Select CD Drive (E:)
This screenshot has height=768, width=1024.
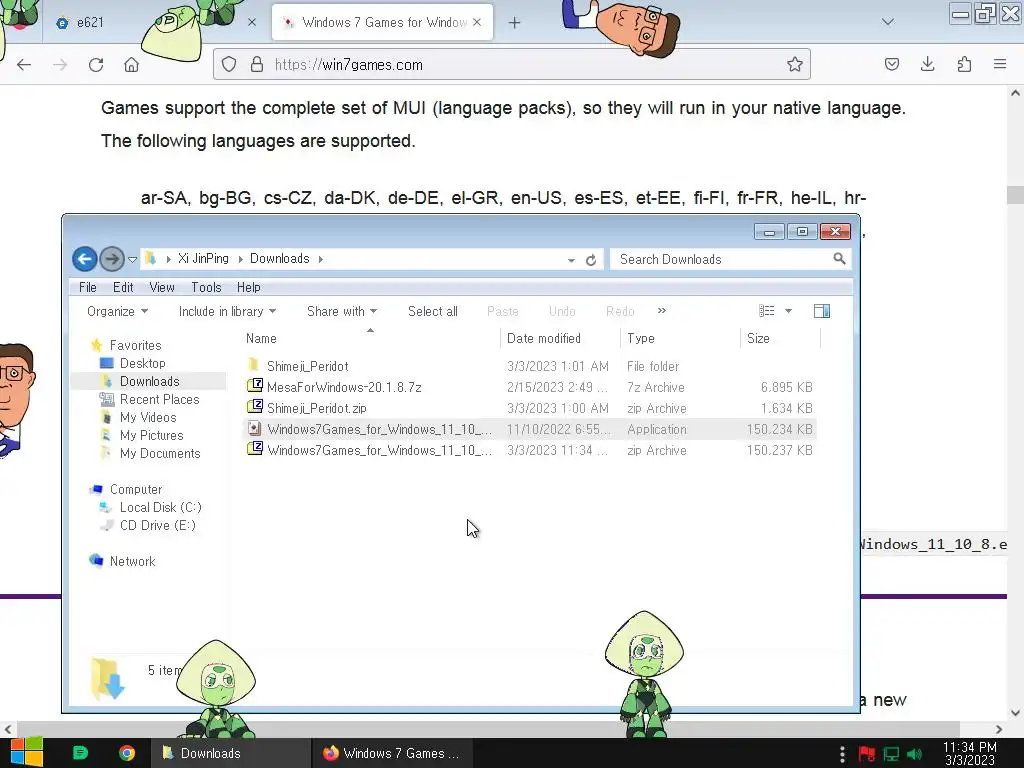pos(157,525)
